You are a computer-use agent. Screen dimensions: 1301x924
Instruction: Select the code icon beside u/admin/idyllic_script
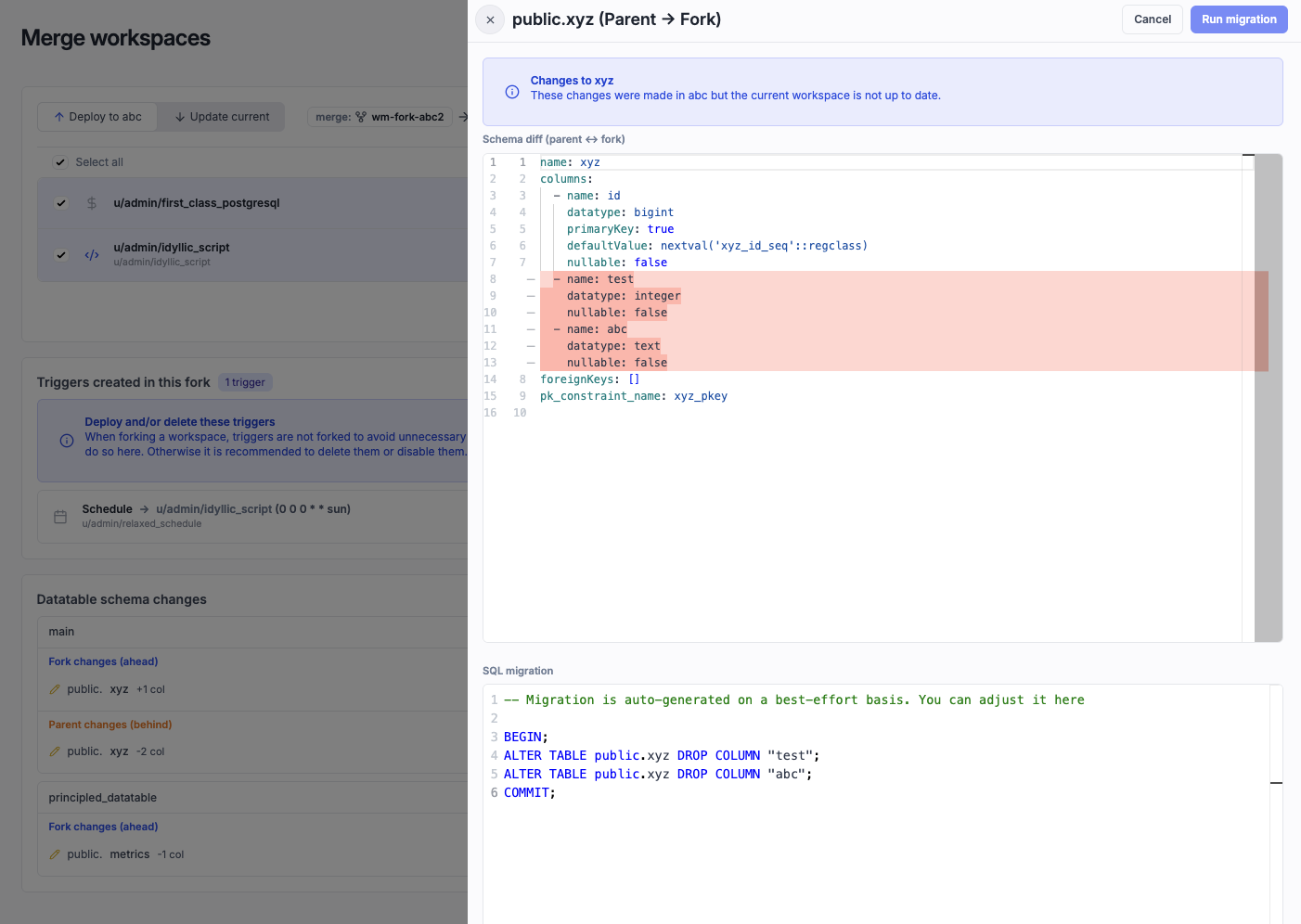coord(91,254)
